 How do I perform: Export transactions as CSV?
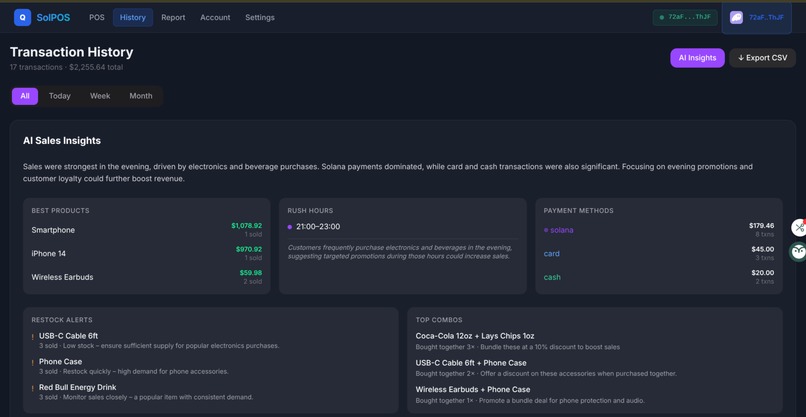tap(762, 58)
